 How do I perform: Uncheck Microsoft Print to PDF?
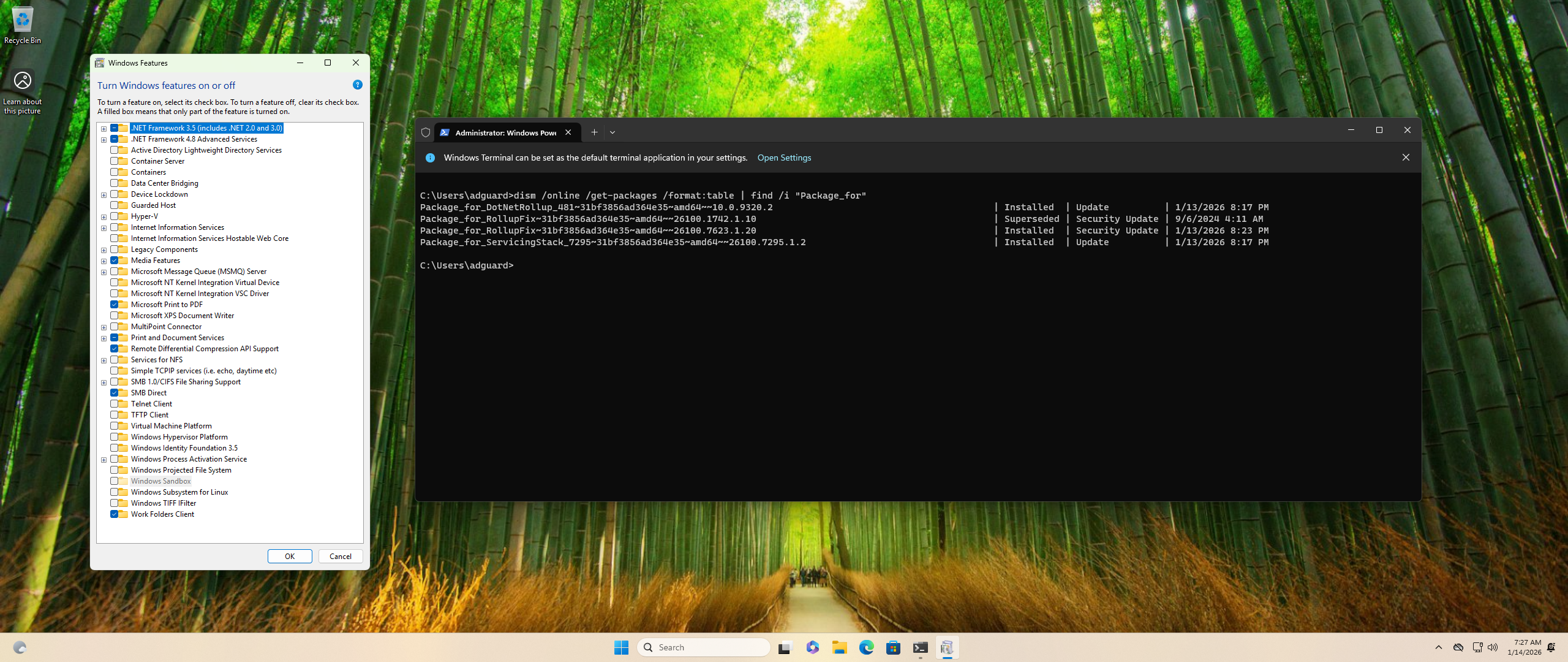115,305
